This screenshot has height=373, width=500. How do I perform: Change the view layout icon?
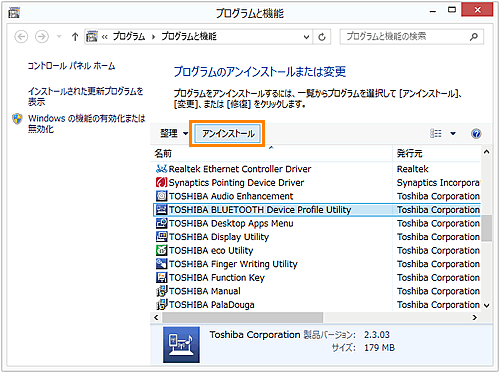pos(436,134)
